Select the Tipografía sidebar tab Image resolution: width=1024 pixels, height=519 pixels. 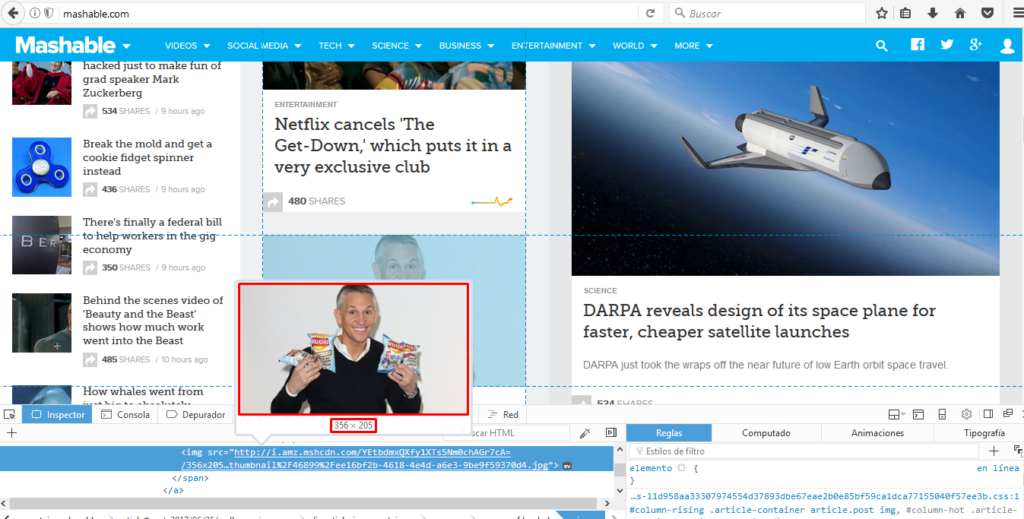[x=984, y=433]
